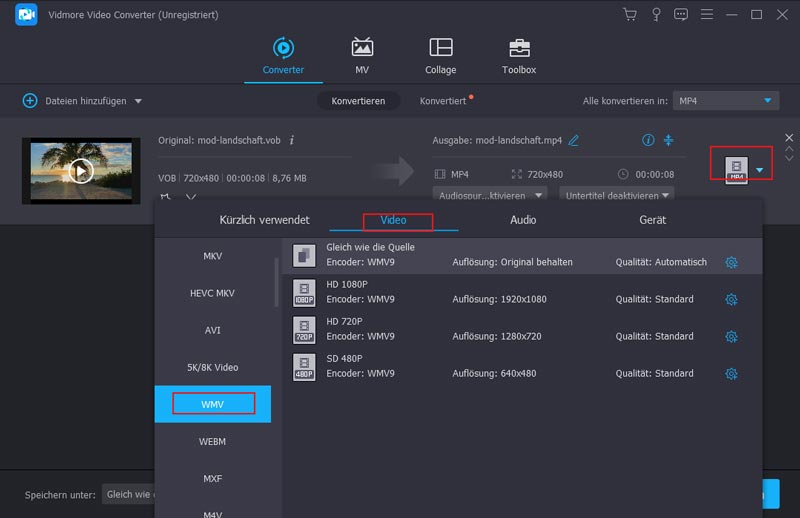Click the pencil icon to rename output
Image resolution: width=800 pixels, height=518 pixels.
[574, 140]
